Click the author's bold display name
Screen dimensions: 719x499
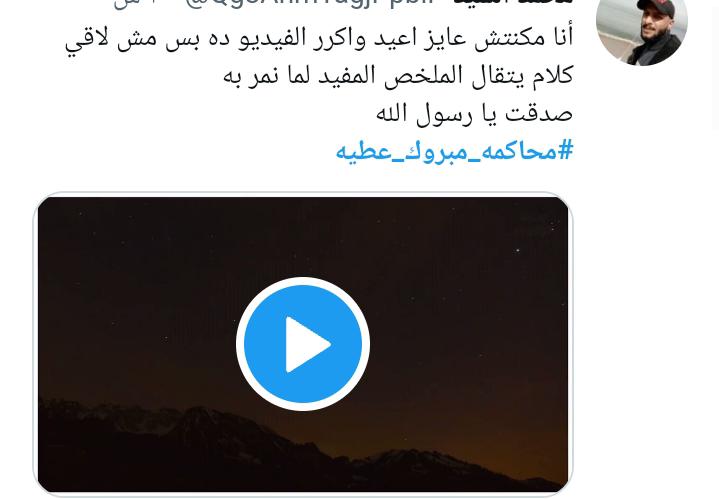pos(513,2)
